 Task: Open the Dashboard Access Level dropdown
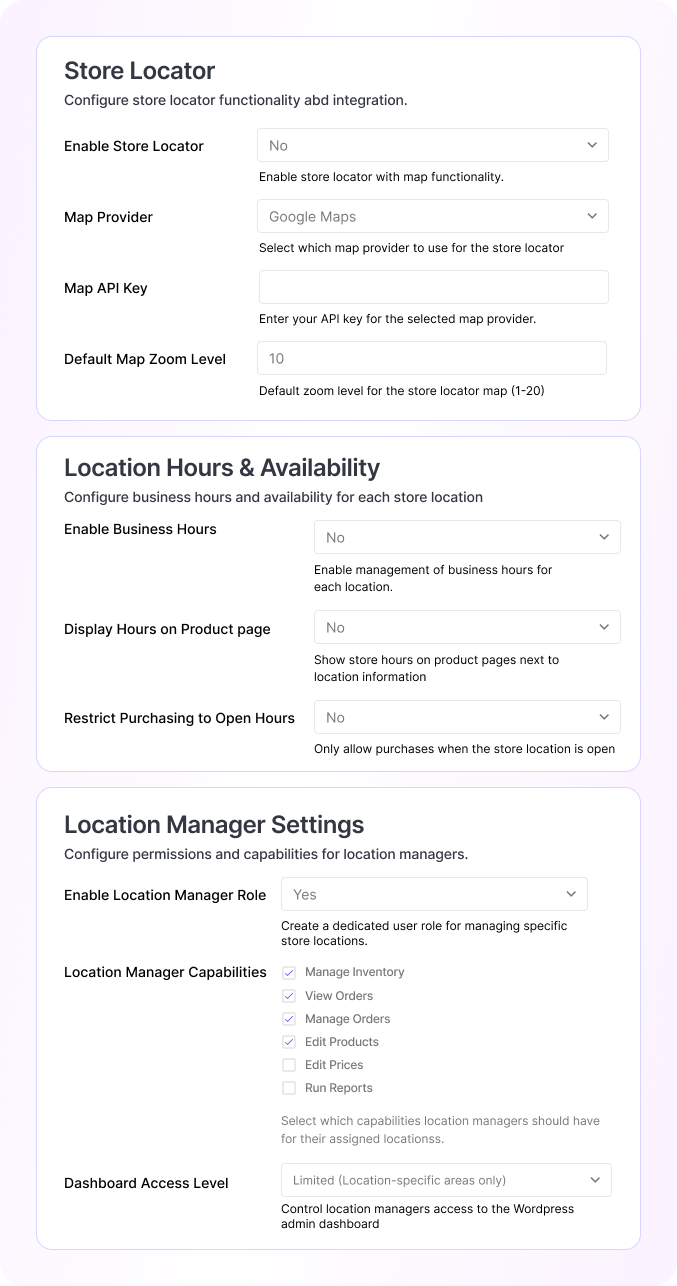pyautogui.click(x=446, y=1180)
